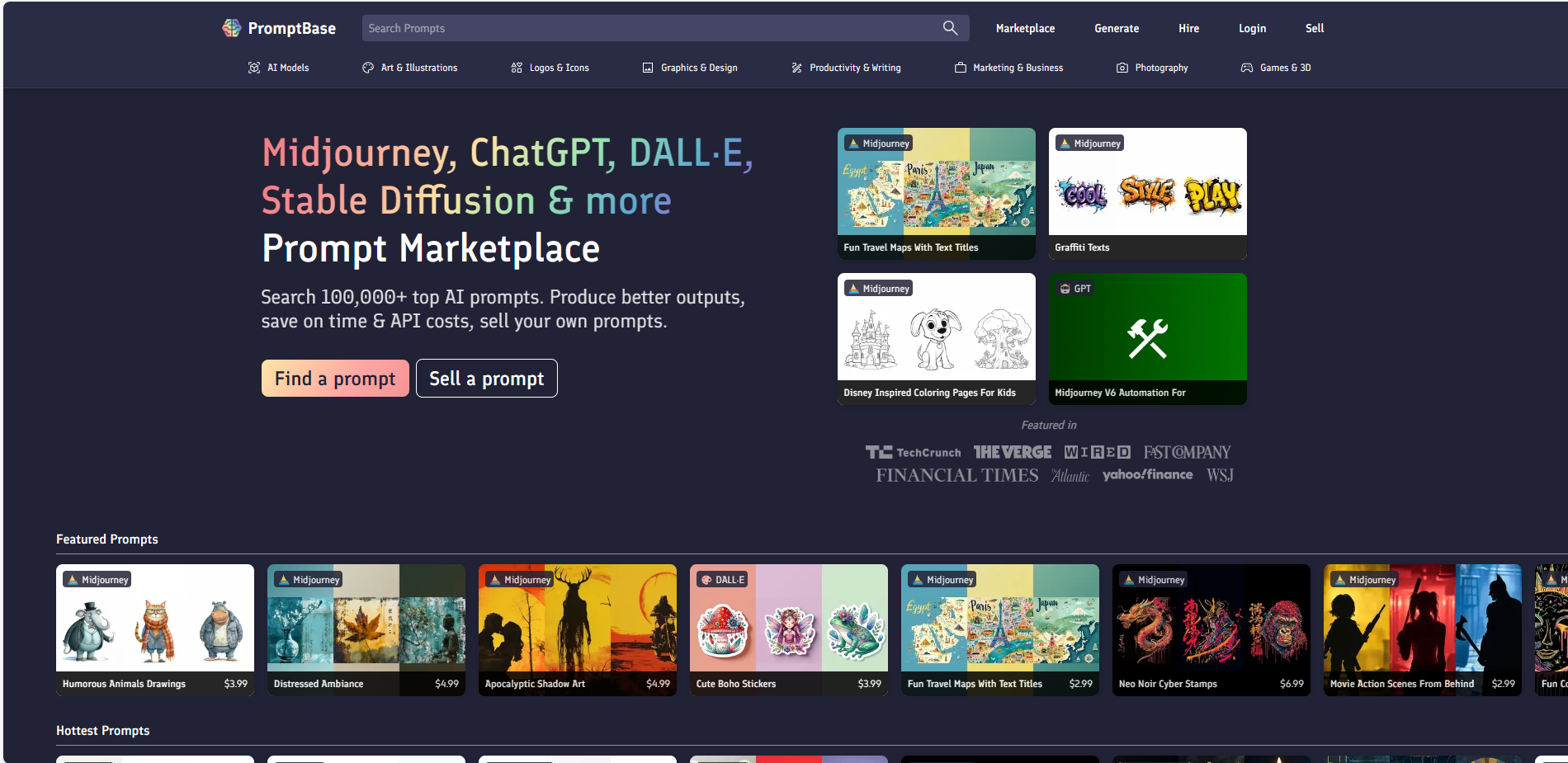This screenshot has width=1568, height=763.
Task: Click the tools icon on the GPT card
Action: pyautogui.click(x=1148, y=338)
